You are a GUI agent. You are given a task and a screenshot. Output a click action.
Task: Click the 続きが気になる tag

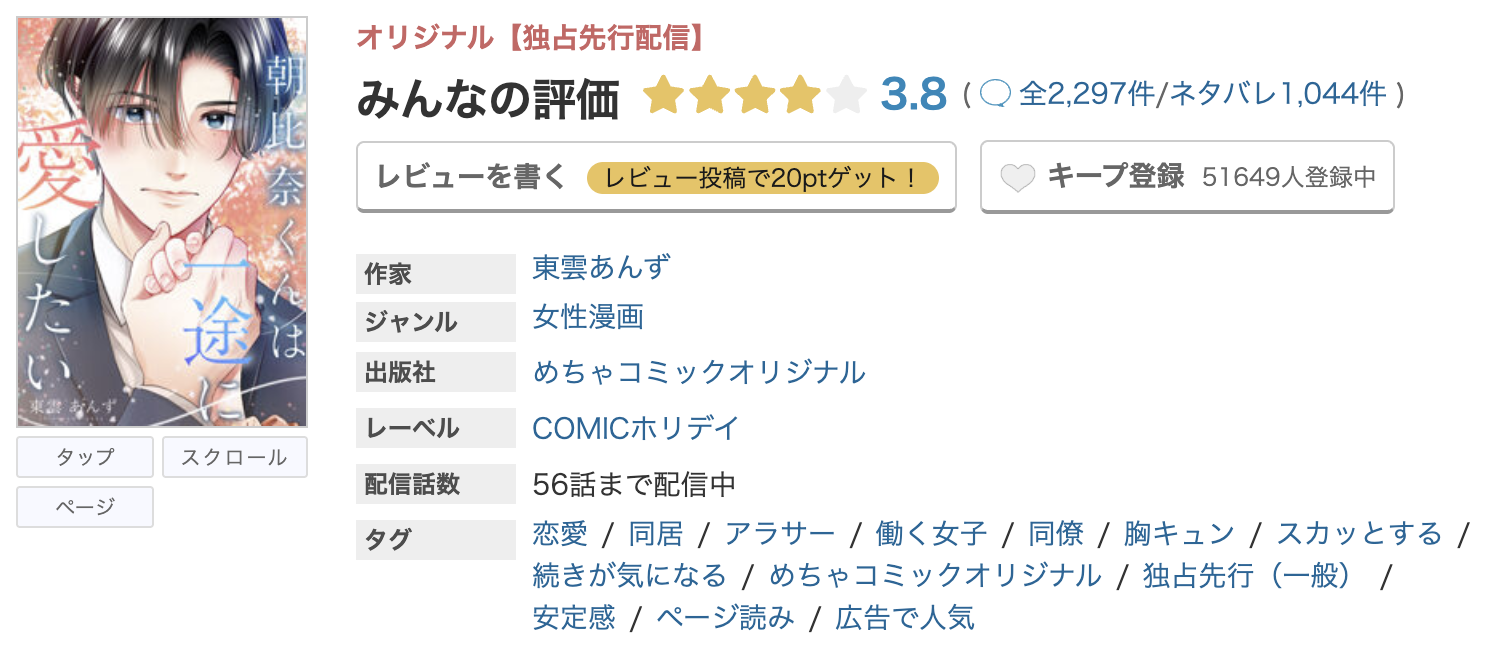630,575
